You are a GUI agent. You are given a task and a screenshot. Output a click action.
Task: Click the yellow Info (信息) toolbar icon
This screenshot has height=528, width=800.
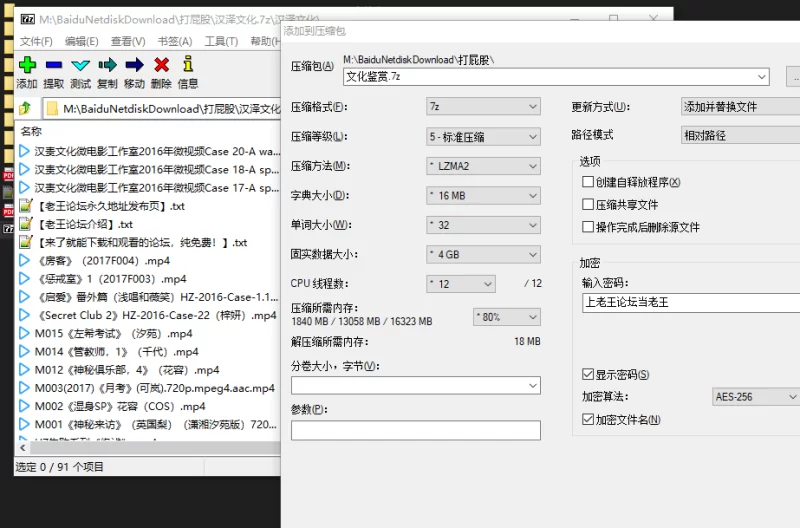point(187,66)
